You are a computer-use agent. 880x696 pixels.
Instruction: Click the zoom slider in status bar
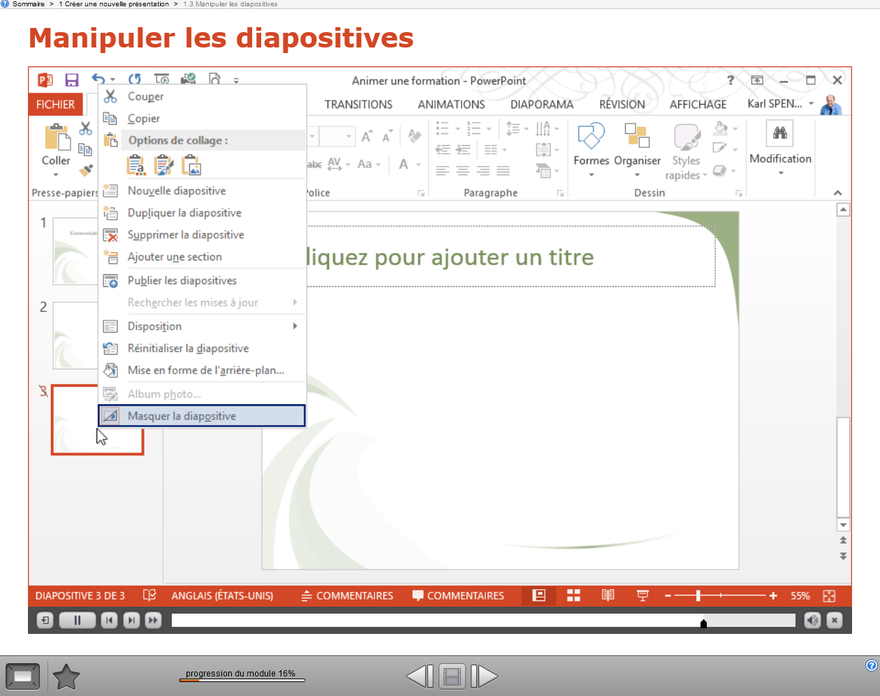click(698, 595)
